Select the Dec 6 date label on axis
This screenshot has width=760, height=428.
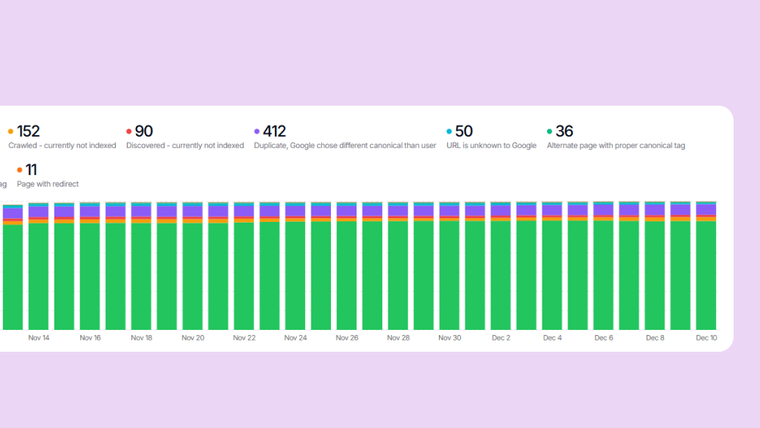603,338
